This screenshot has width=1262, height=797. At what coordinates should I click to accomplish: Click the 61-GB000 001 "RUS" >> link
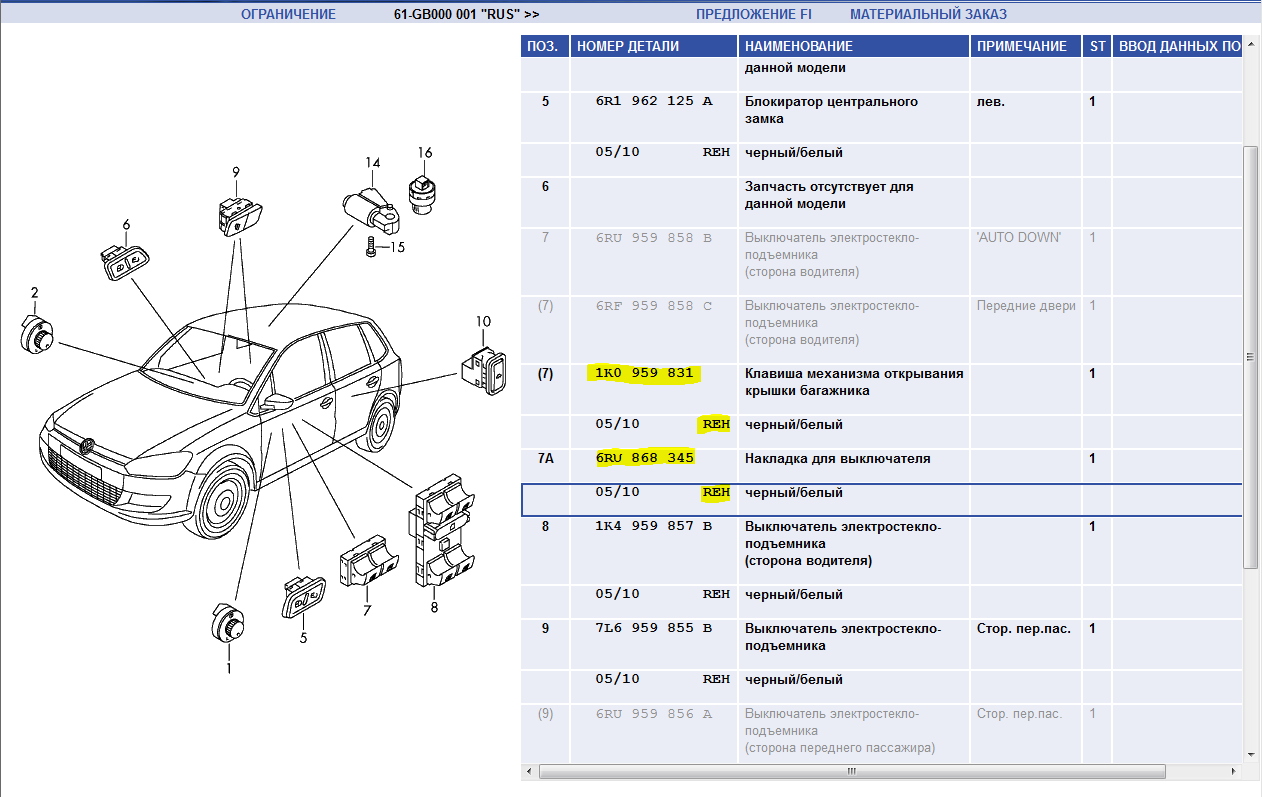point(466,15)
